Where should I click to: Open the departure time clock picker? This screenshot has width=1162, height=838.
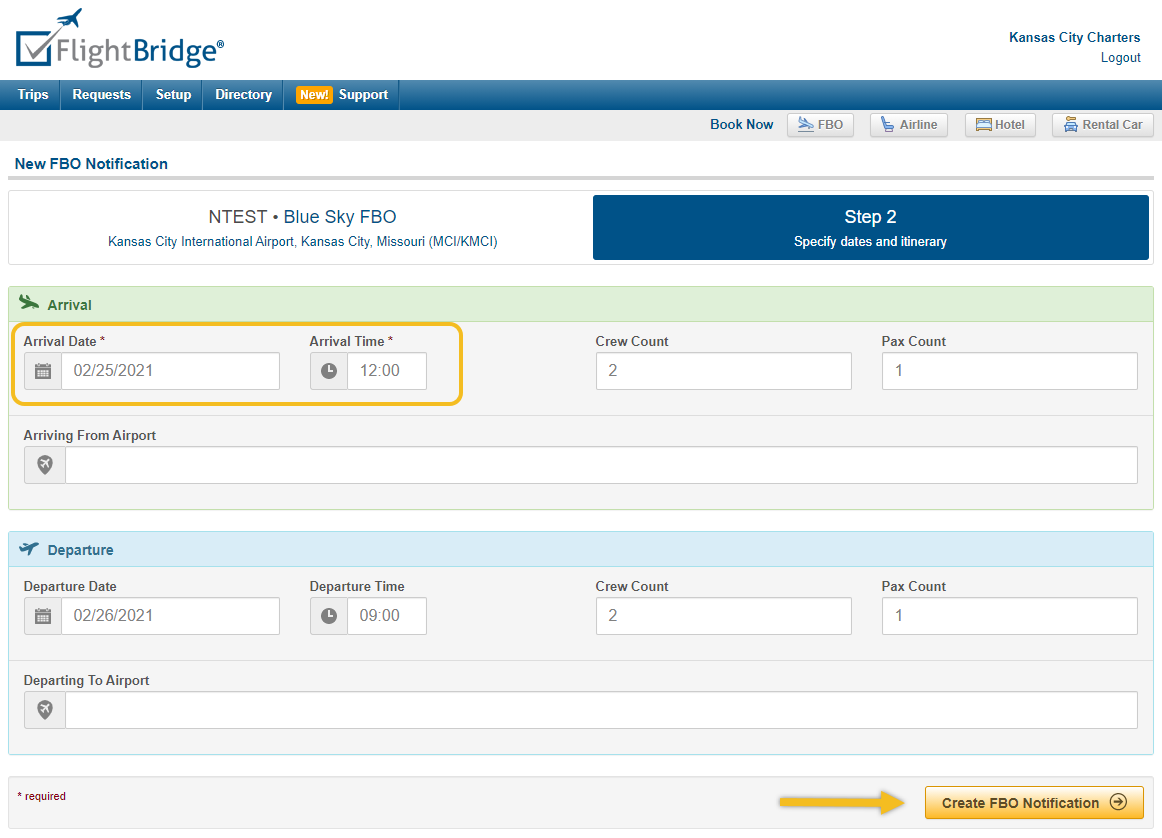pyautogui.click(x=328, y=616)
